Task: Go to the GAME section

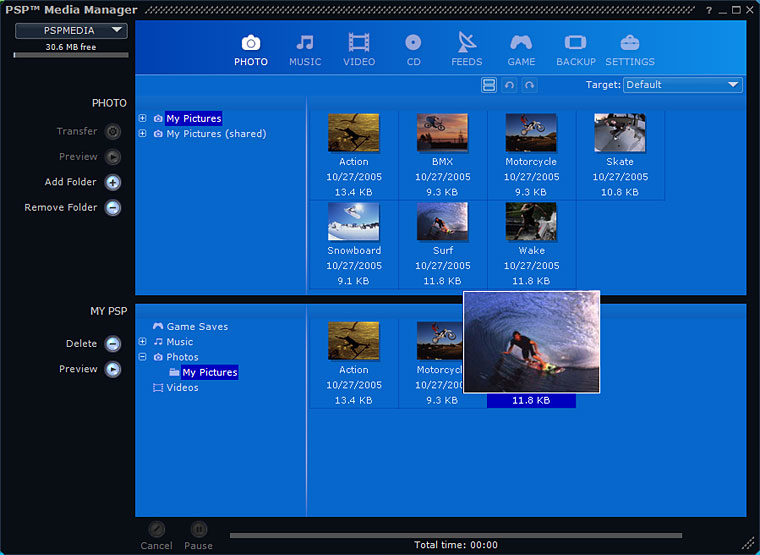Action: (x=521, y=43)
